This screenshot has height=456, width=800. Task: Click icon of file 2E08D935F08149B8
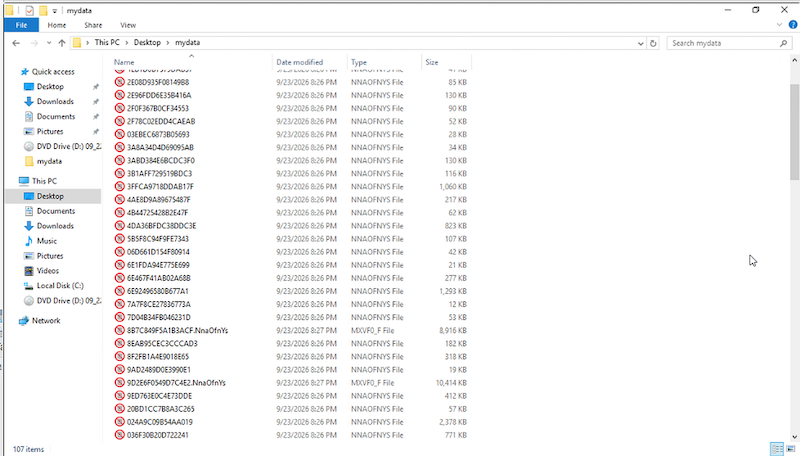click(119, 82)
